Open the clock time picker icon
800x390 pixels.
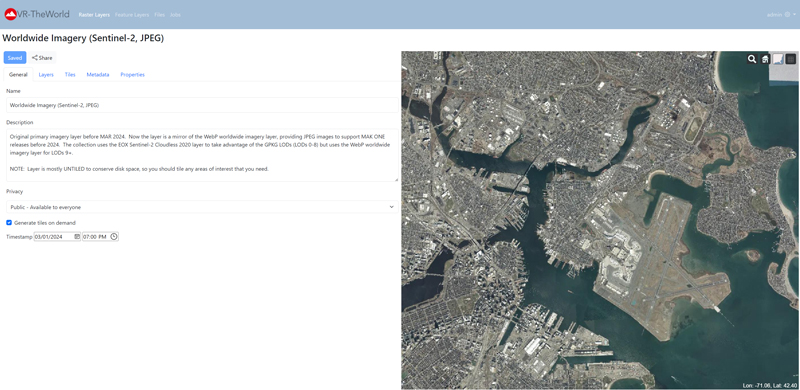(114, 236)
